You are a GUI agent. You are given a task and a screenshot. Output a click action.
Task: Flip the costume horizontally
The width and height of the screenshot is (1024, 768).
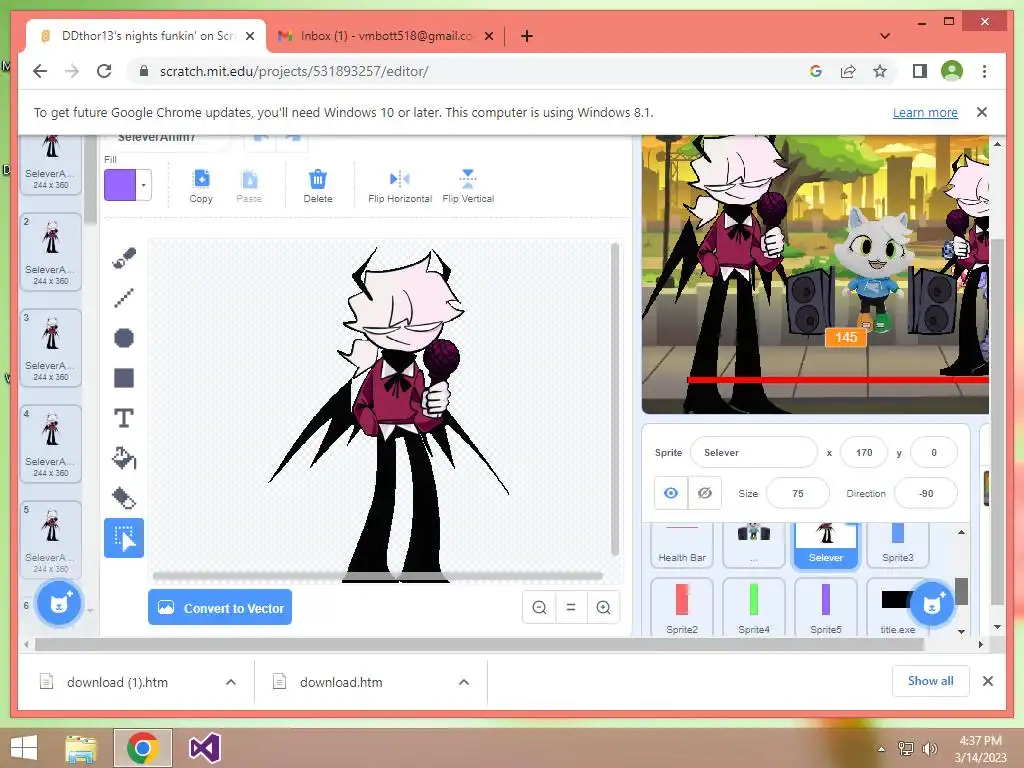click(400, 186)
